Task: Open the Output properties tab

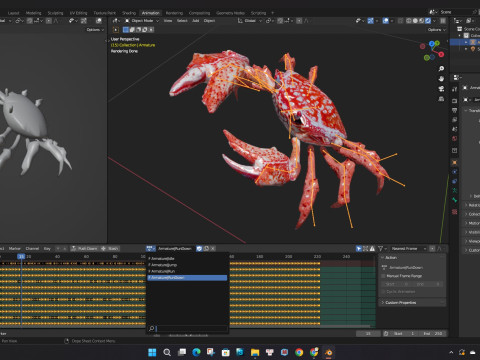Action: click(454, 110)
